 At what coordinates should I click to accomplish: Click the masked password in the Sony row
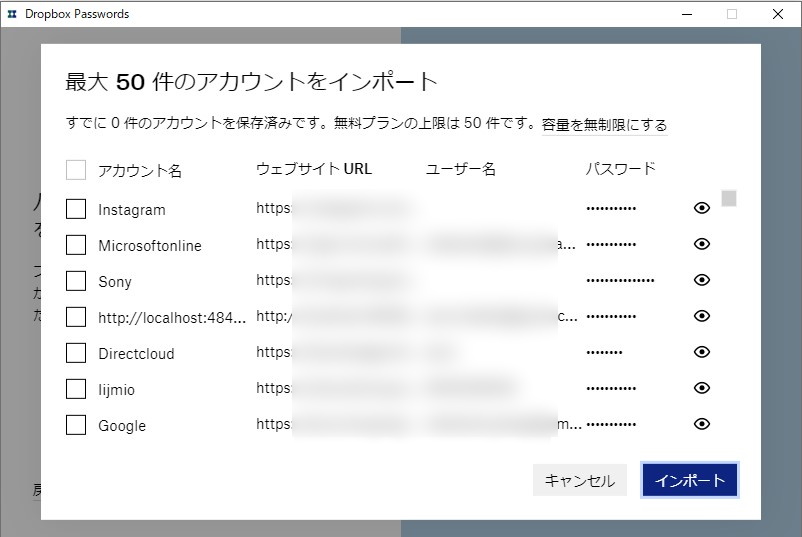tap(620, 280)
